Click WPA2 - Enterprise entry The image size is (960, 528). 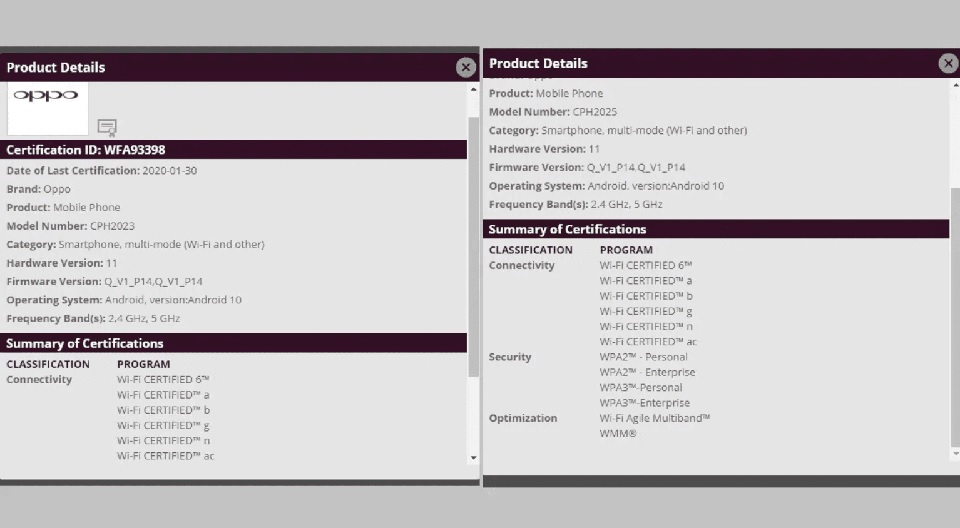pos(647,372)
